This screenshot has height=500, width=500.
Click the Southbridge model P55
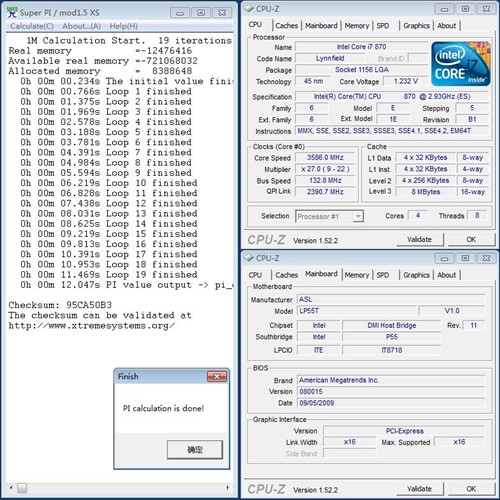tap(392, 337)
